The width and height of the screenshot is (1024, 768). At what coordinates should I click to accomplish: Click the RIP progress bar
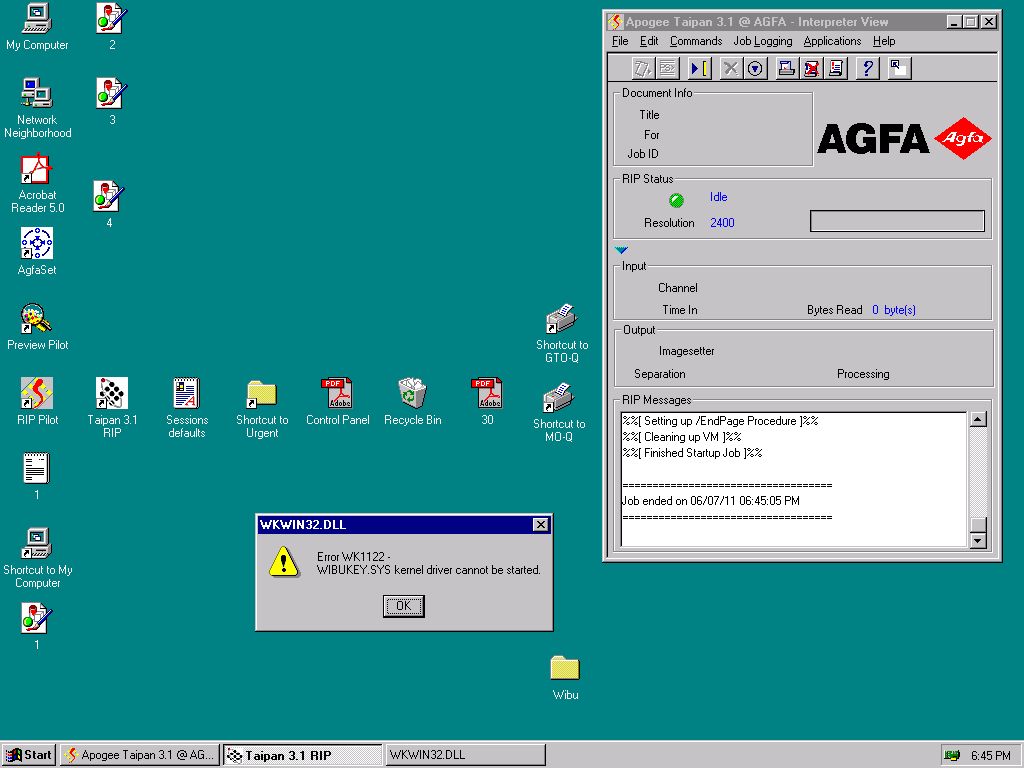click(x=897, y=221)
